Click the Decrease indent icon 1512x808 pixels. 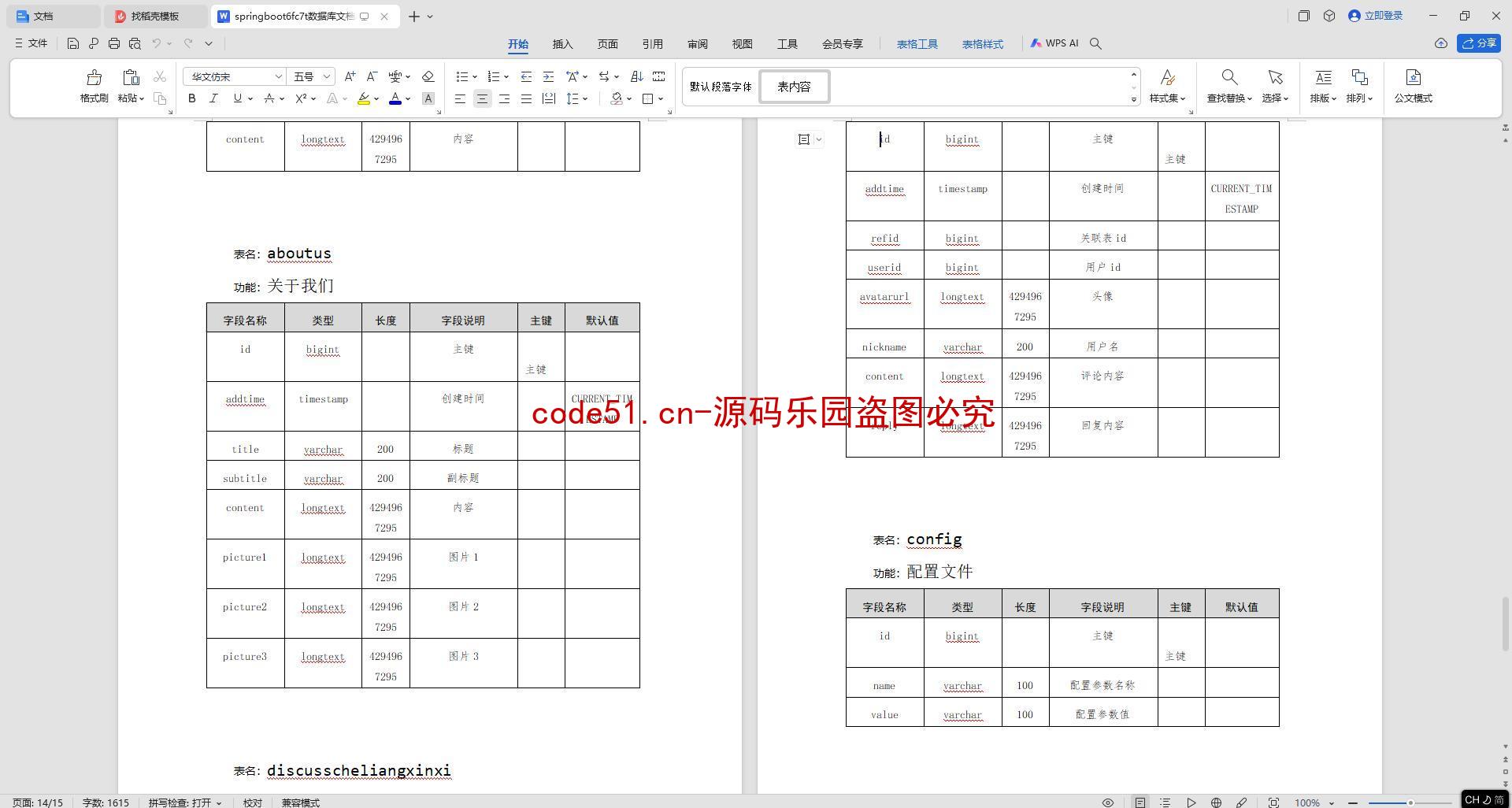[526, 76]
